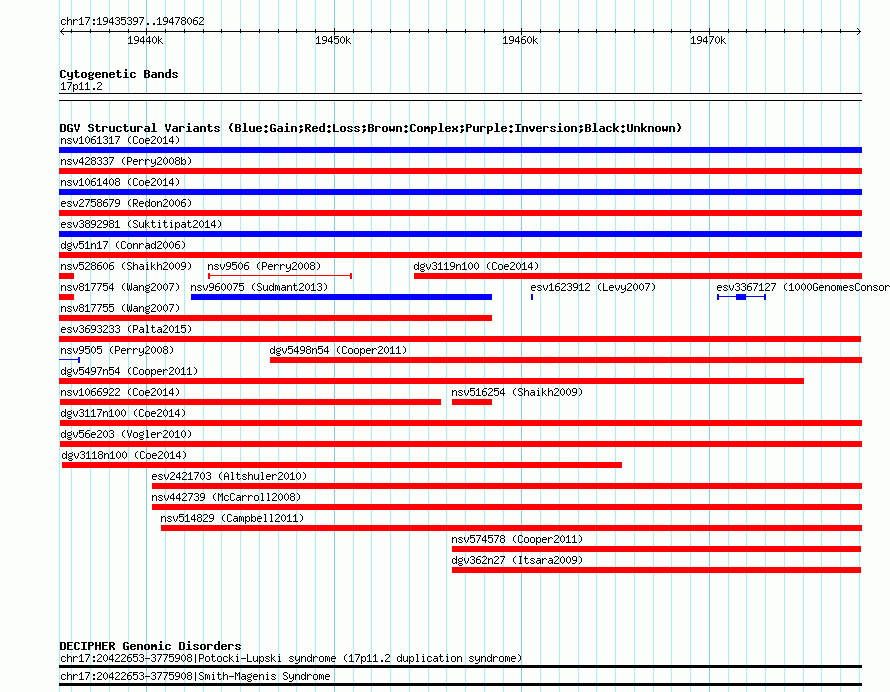This screenshot has width=890, height=692.
Task: Click nsv9505 (Perry2008) label
Action: click(x=117, y=350)
